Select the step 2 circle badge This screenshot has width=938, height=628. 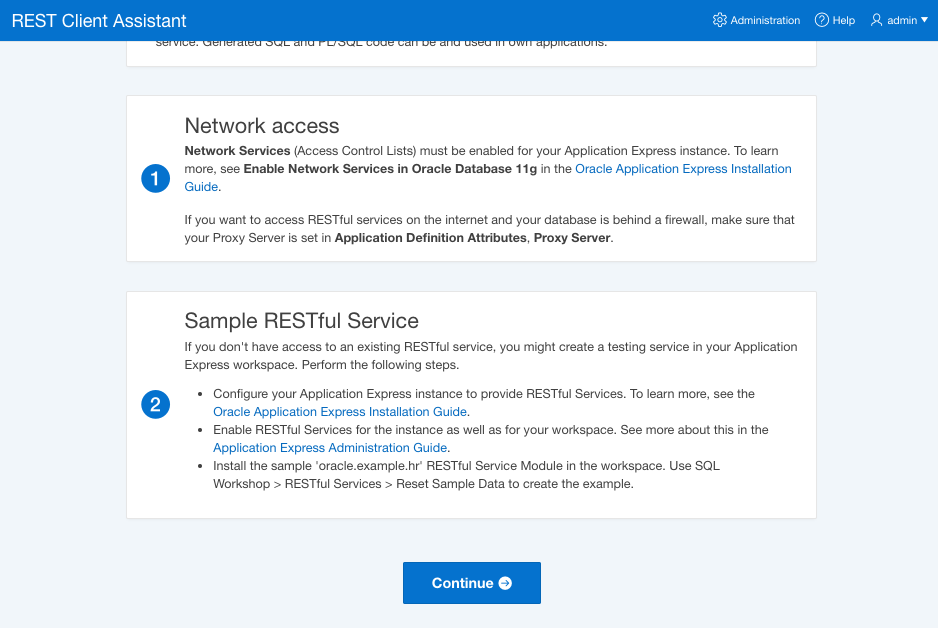tap(156, 405)
